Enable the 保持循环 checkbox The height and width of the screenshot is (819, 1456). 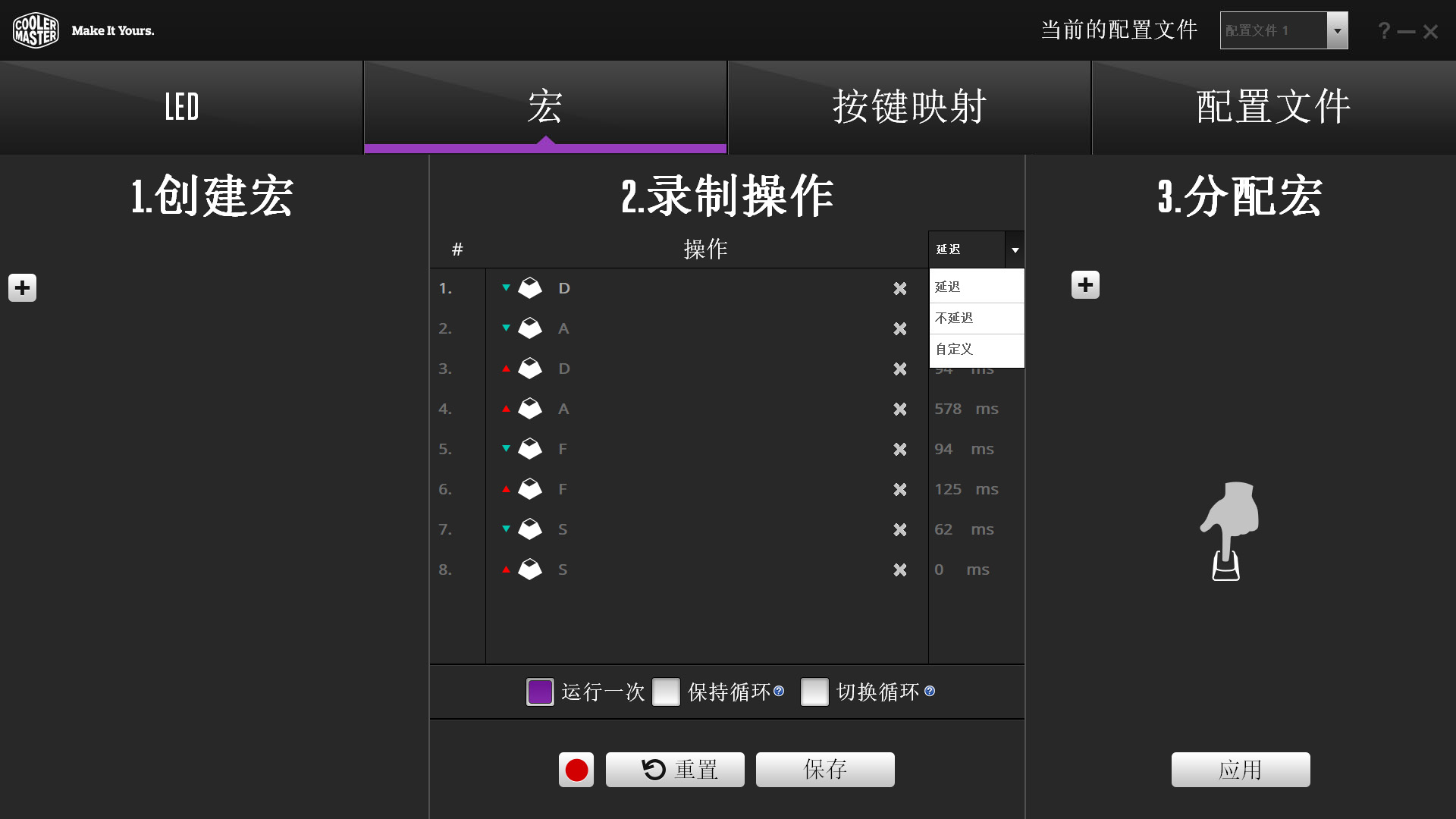[666, 692]
